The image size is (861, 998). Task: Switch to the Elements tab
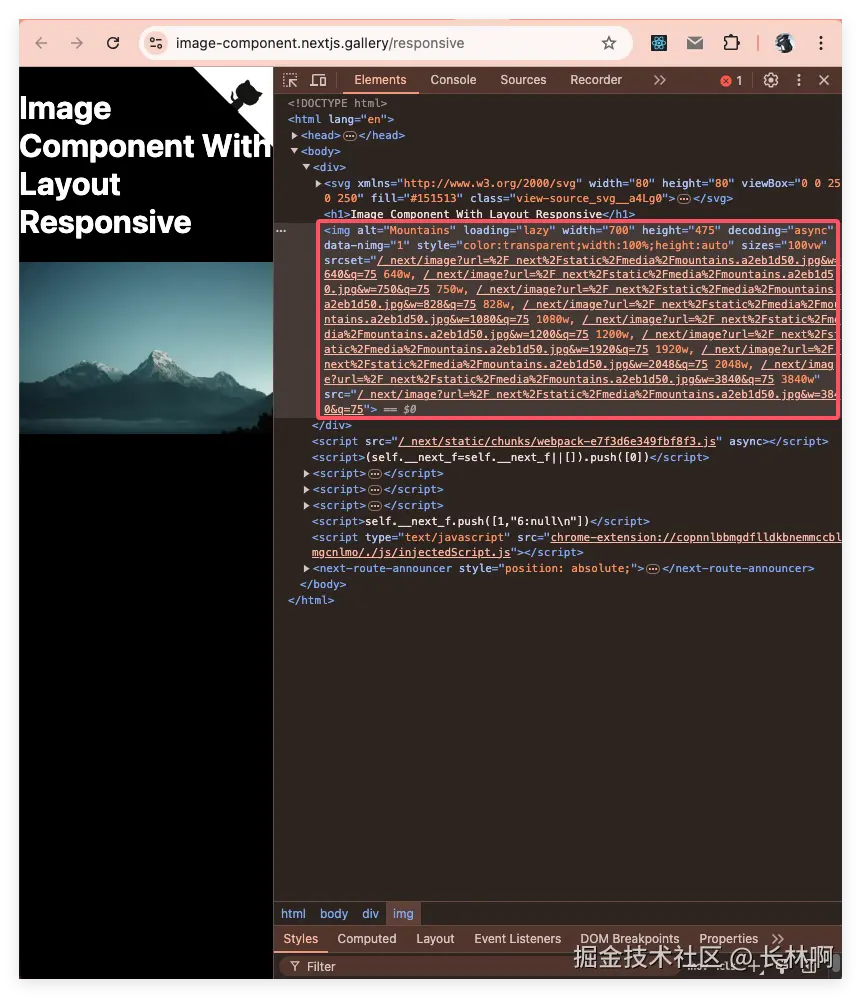coord(380,80)
